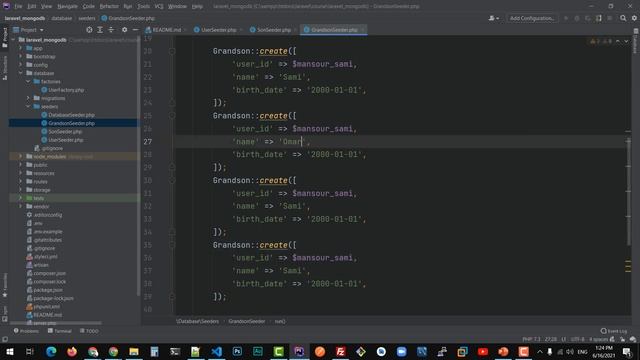Click the Favorites tool window stripe button
This screenshot has width=640, height=360.
point(5,285)
